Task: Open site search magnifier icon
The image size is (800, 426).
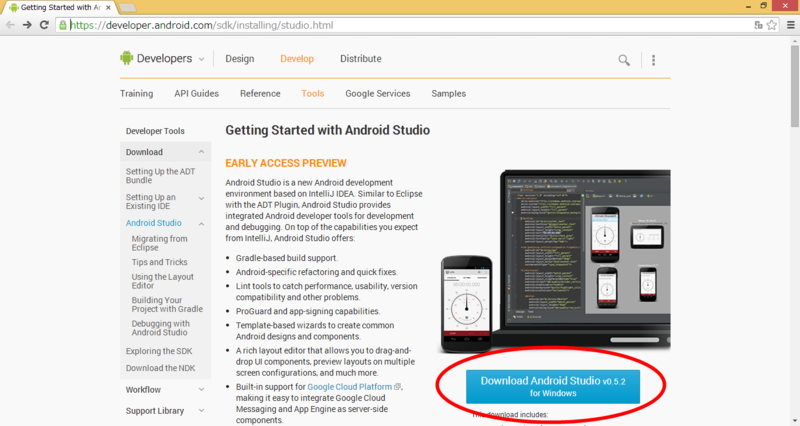Action: click(624, 60)
